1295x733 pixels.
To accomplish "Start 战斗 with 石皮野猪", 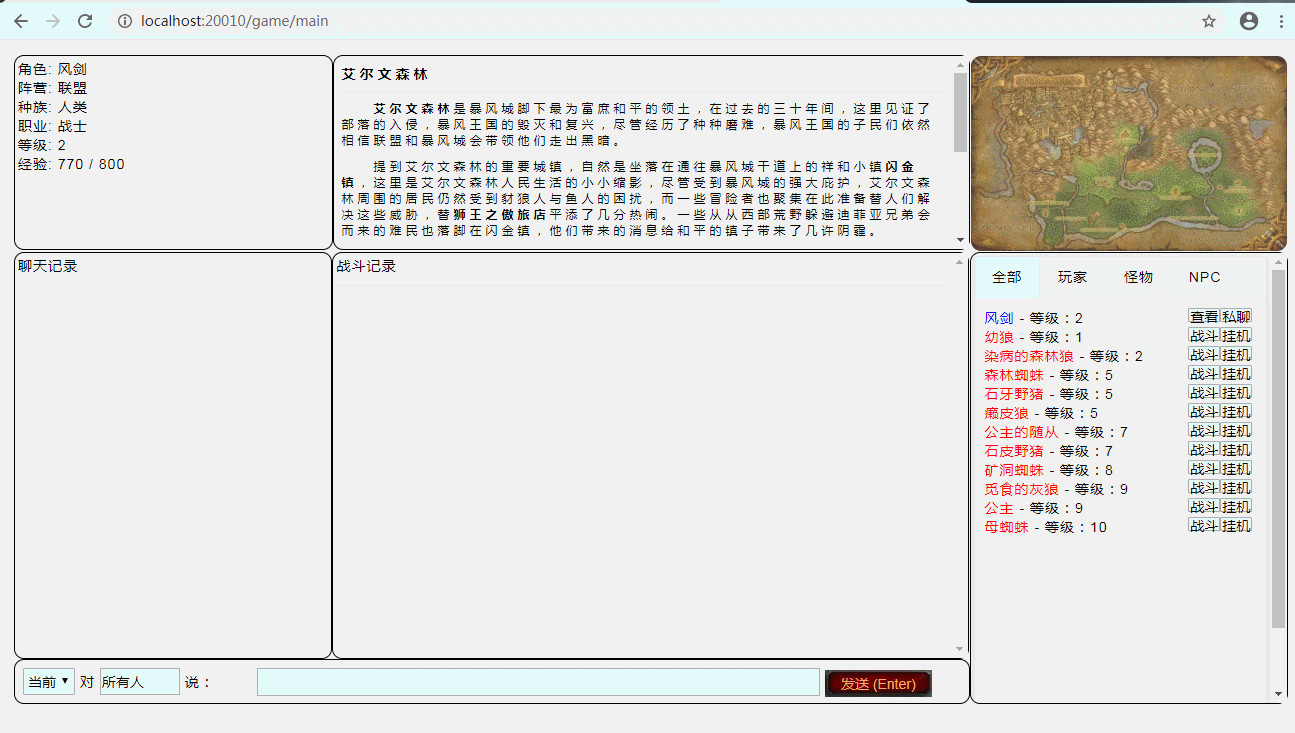I will (x=1204, y=449).
